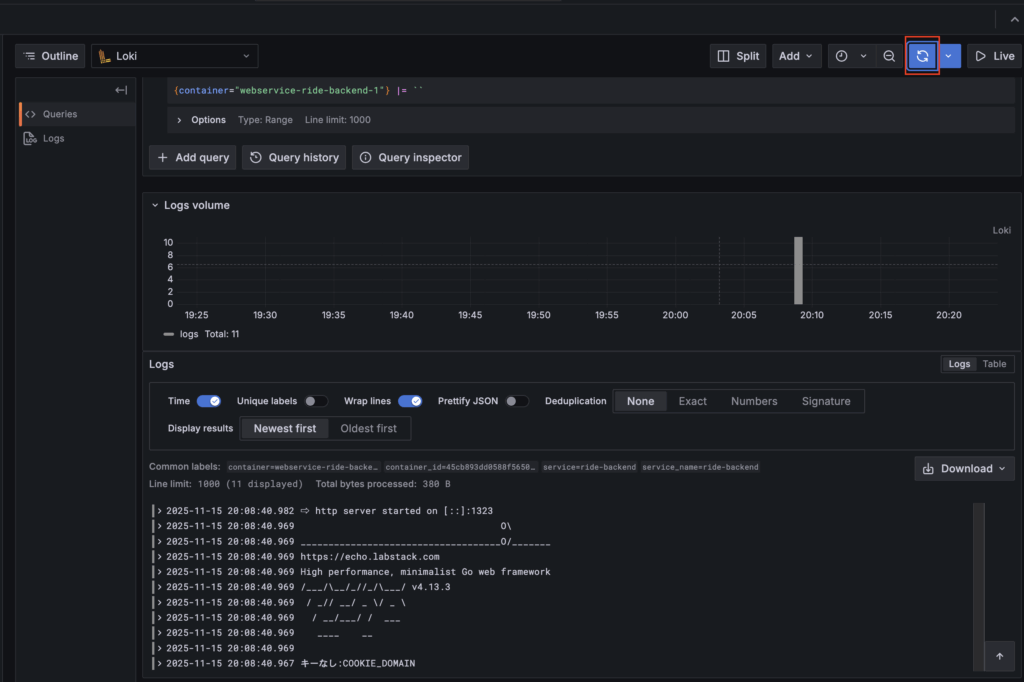This screenshot has width=1024, height=682.
Task: Open the time picker clock icon
Action: pos(841,56)
